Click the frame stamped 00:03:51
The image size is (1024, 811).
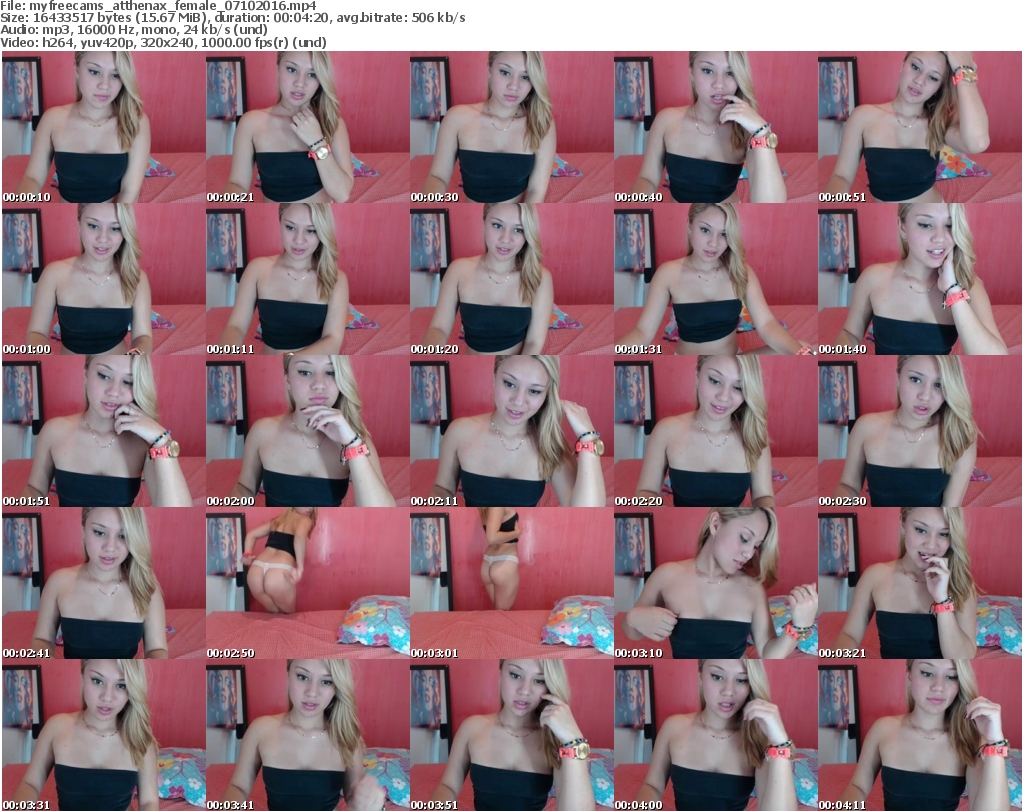[511, 735]
